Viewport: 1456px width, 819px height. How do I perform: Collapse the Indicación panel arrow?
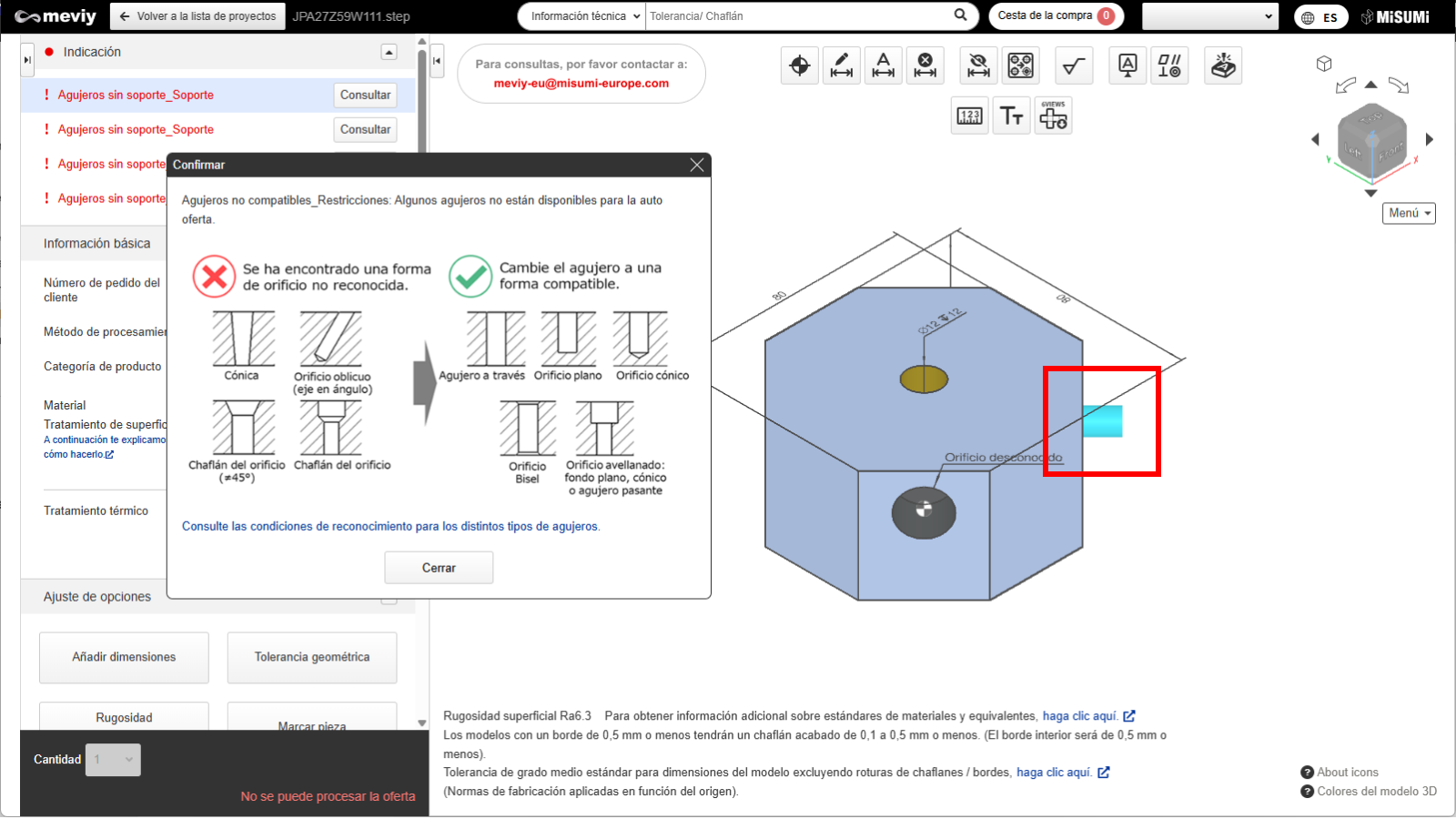click(389, 53)
